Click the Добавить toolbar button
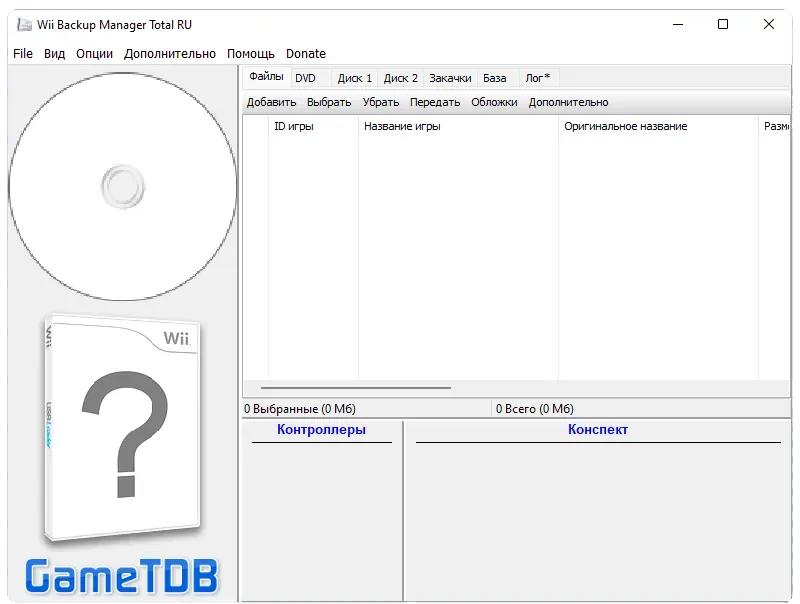The height and width of the screenshot is (604, 800). click(x=271, y=102)
